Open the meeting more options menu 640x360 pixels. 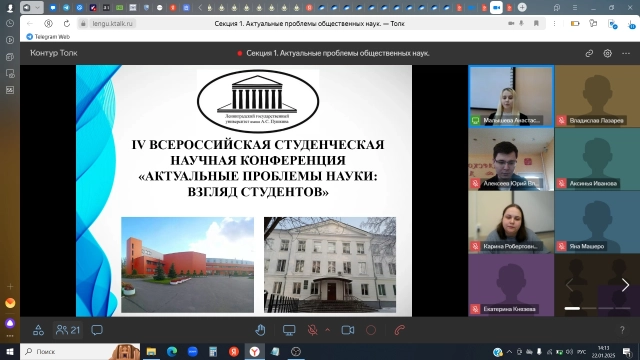(626, 53)
